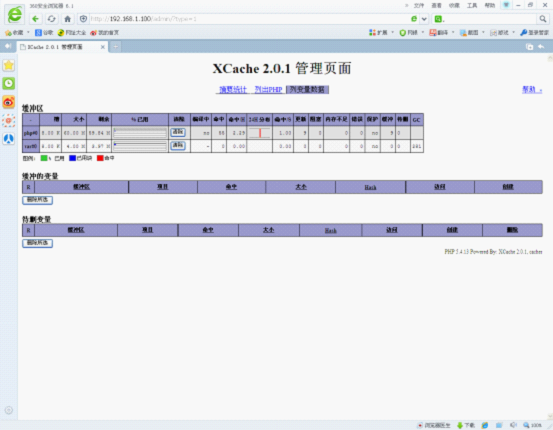Open the 文件 menu
Viewport: 553px width, 430px height.
(419, 5)
